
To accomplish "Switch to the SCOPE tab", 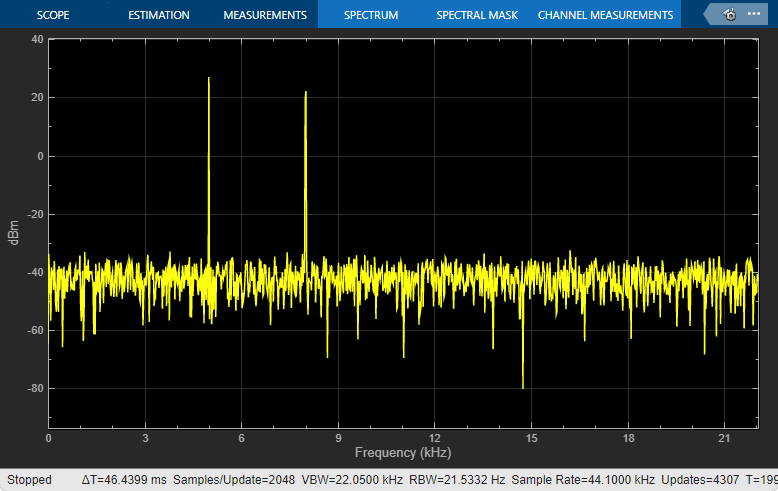I will pyautogui.click(x=53, y=15).
